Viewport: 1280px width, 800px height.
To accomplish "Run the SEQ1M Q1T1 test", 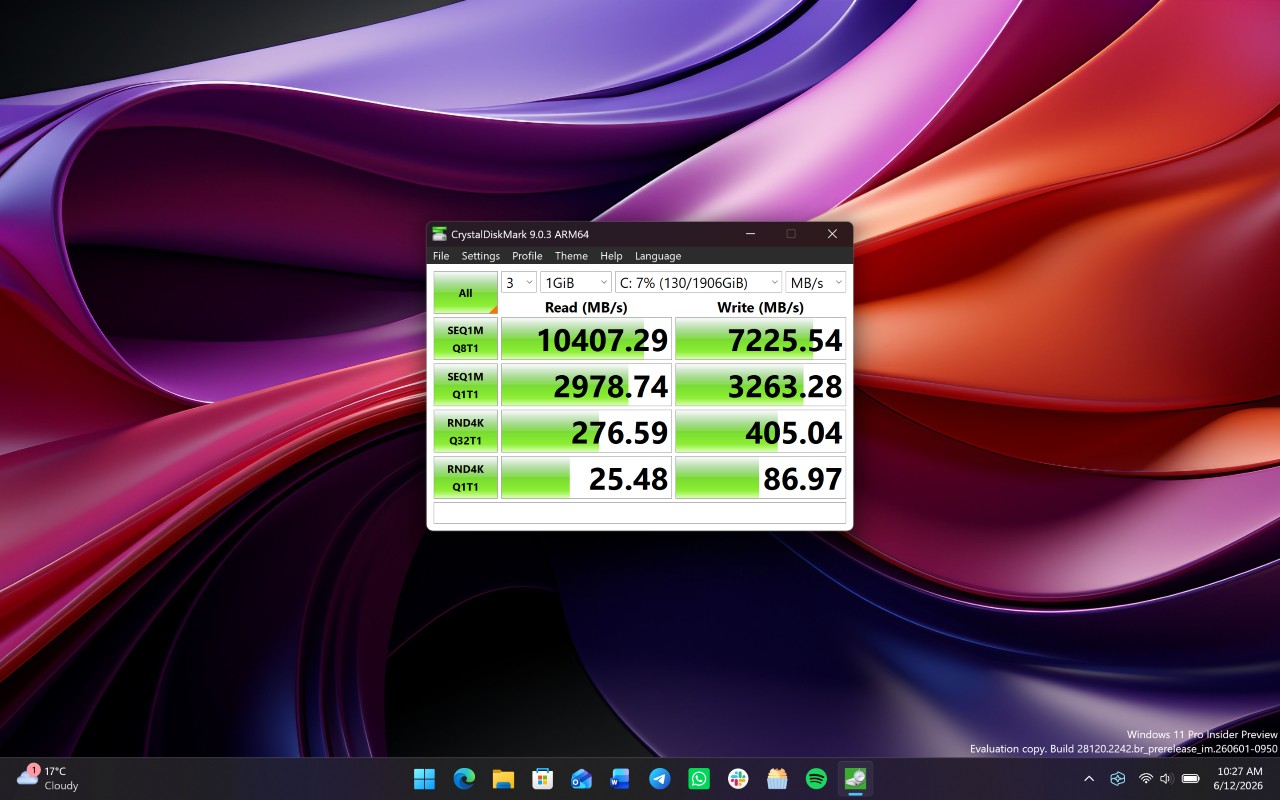I will 465,385.
